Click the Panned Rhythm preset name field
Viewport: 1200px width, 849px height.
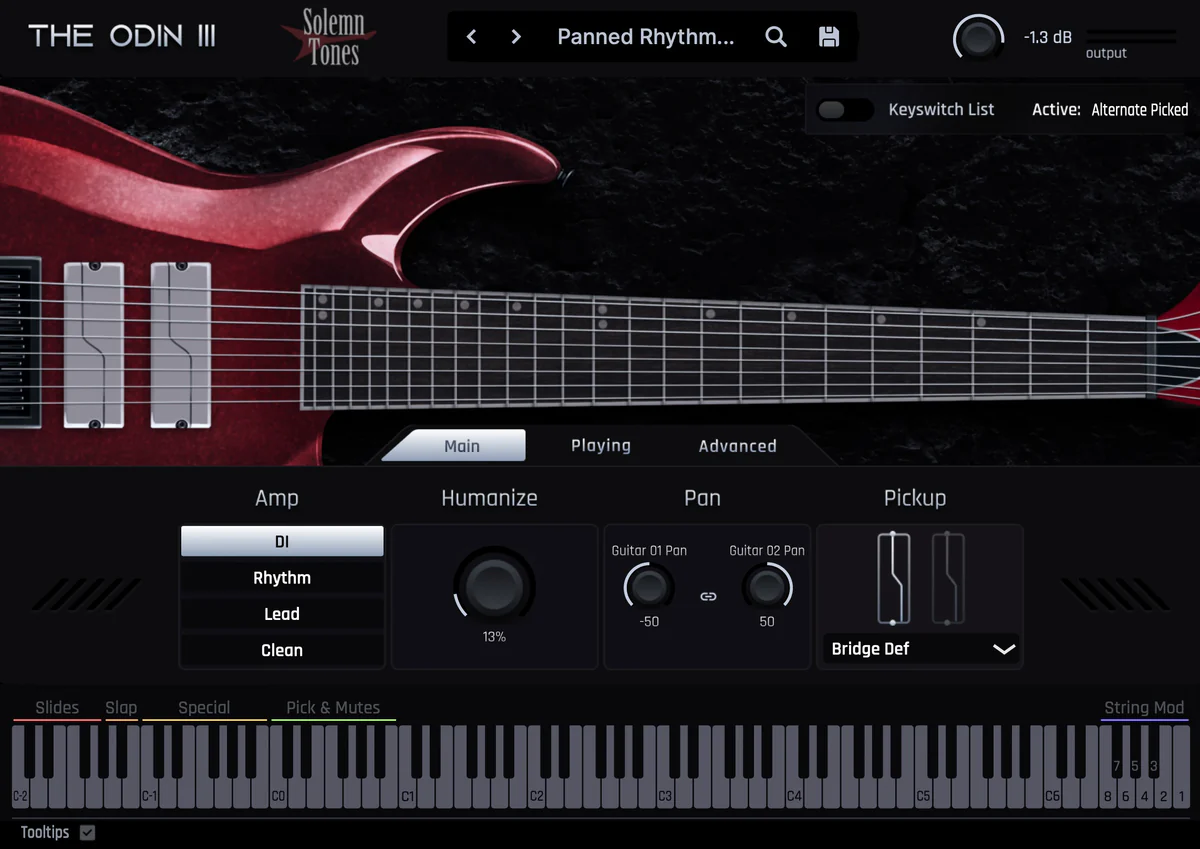coord(645,36)
